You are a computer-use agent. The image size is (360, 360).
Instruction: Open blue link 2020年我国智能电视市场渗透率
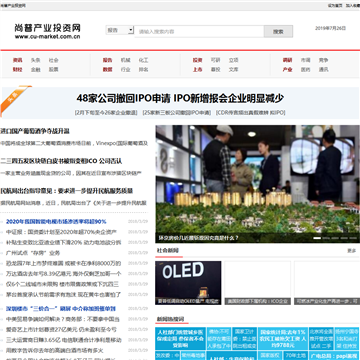(56, 222)
